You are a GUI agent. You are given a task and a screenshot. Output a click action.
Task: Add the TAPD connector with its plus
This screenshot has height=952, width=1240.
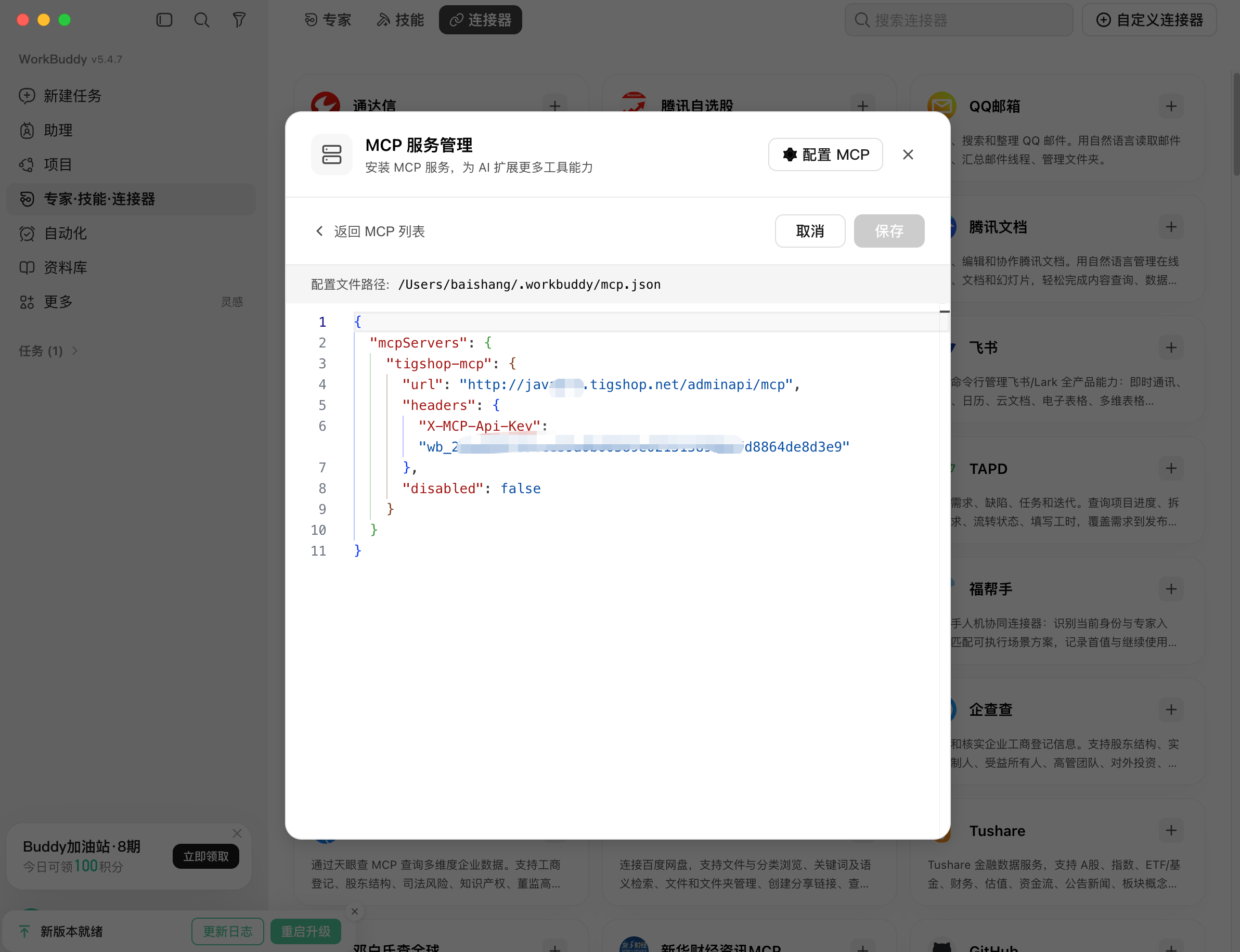pyautogui.click(x=1171, y=469)
